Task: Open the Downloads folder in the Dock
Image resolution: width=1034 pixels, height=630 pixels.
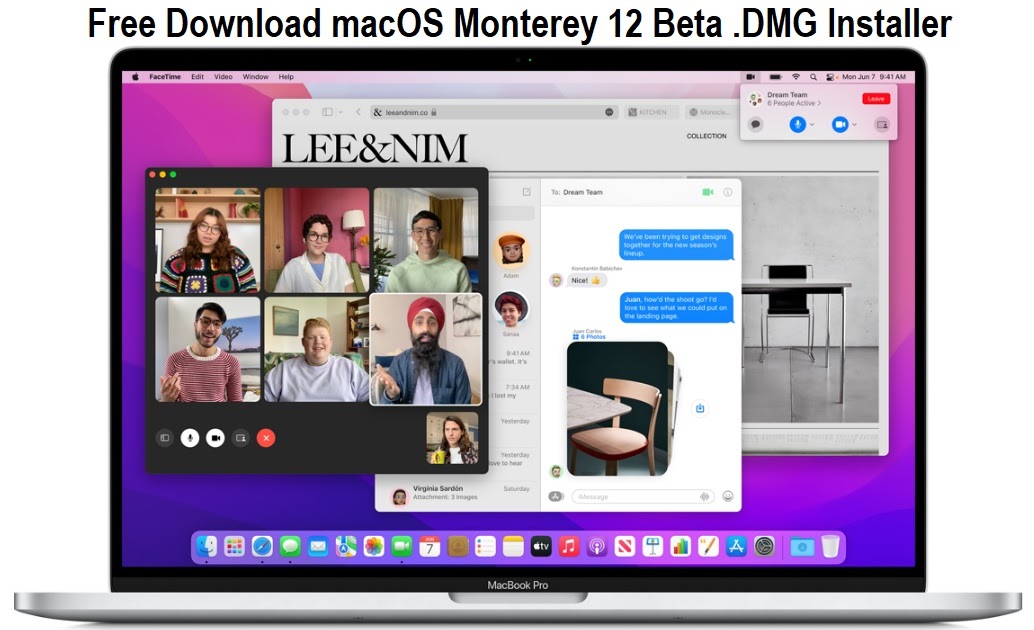Action: point(802,547)
